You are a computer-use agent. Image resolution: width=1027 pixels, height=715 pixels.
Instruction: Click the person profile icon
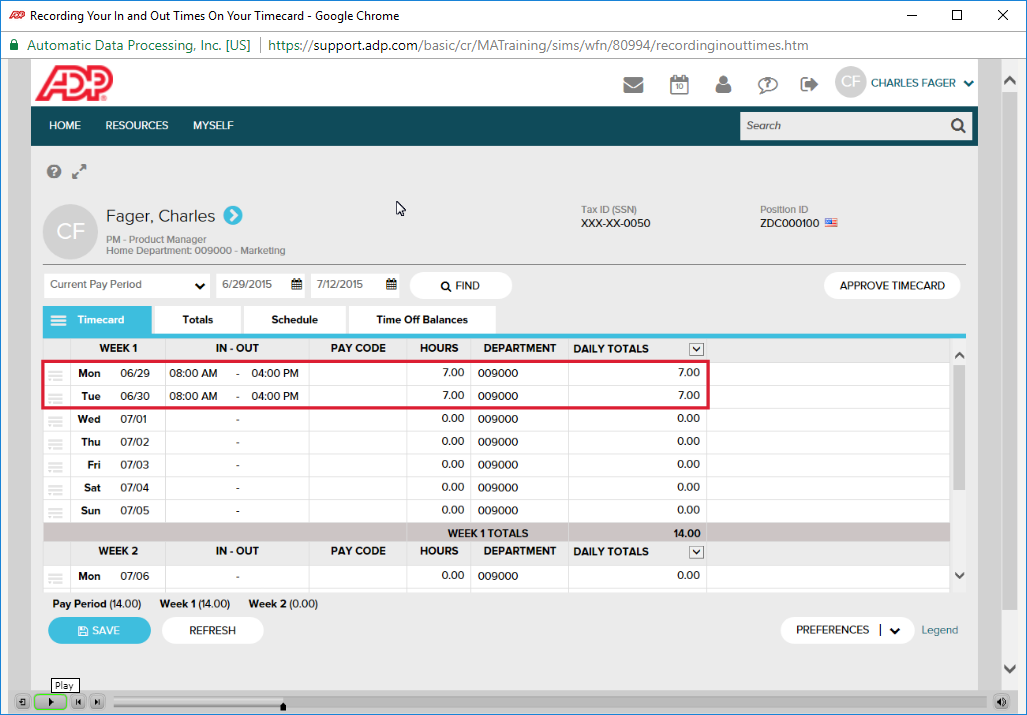click(723, 85)
